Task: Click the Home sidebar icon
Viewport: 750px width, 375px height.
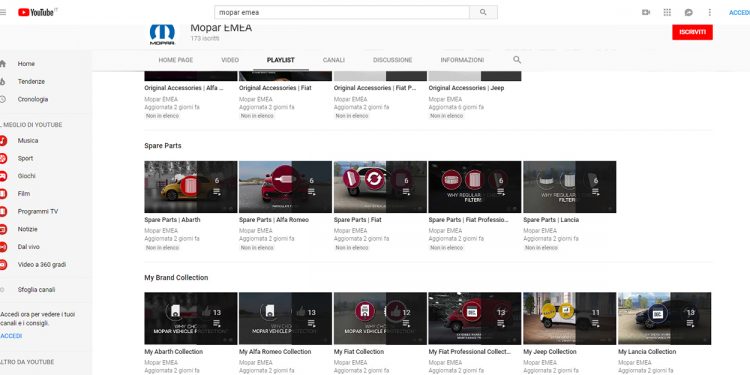Action: click(3, 64)
